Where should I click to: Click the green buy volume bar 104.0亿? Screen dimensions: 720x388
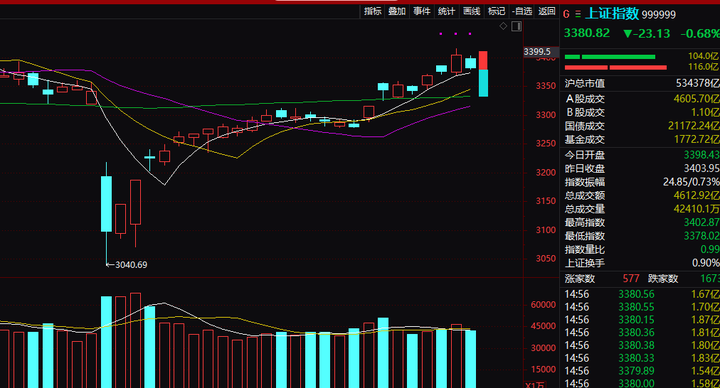pyautogui.click(x=610, y=56)
